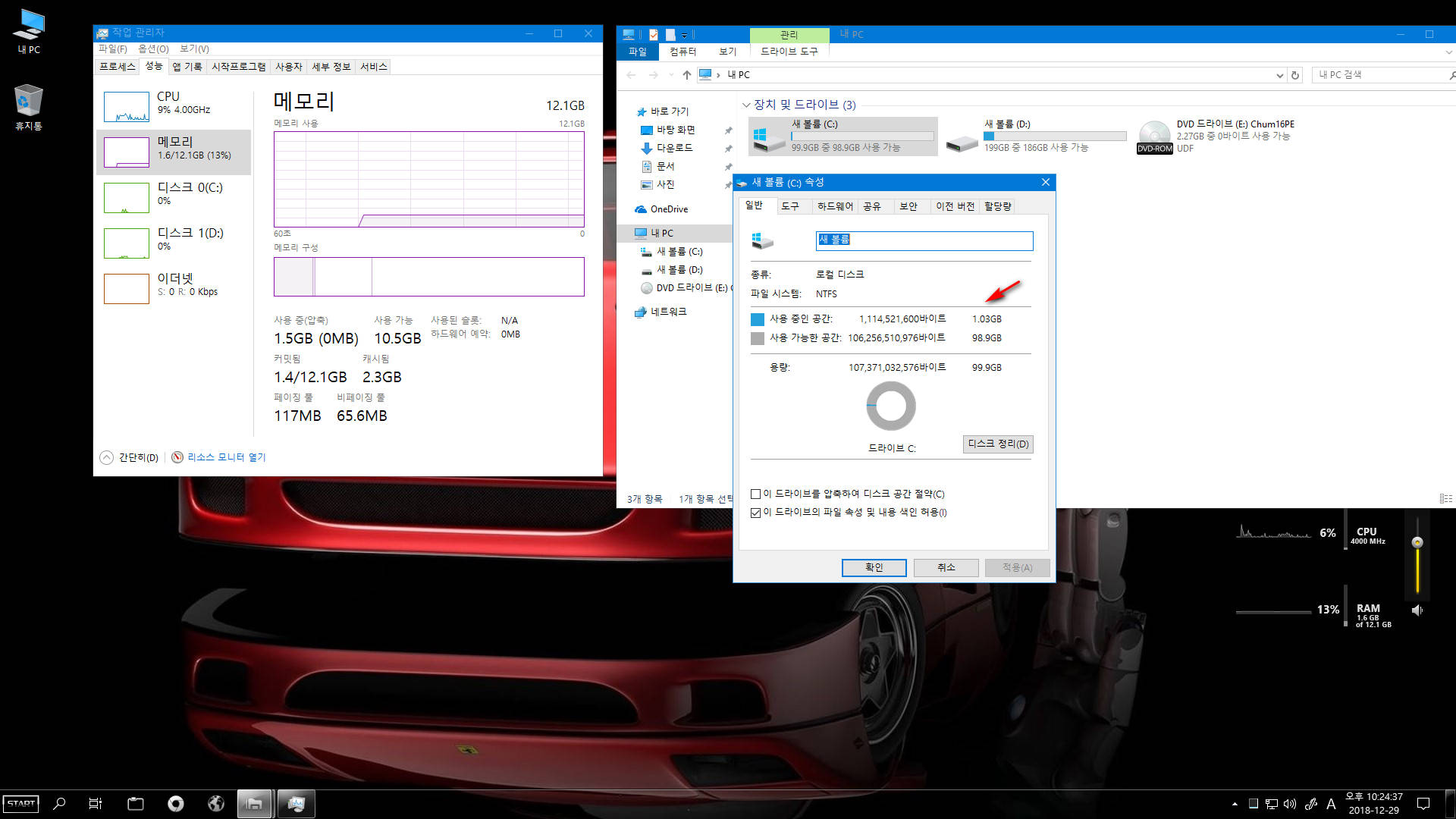Switch to 도구 tab in properties dialog
The height and width of the screenshot is (819, 1456).
tap(790, 206)
